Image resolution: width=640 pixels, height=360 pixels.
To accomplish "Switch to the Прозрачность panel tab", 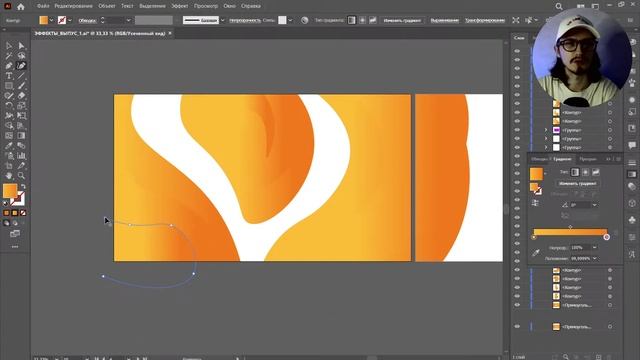I will point(588,159).
